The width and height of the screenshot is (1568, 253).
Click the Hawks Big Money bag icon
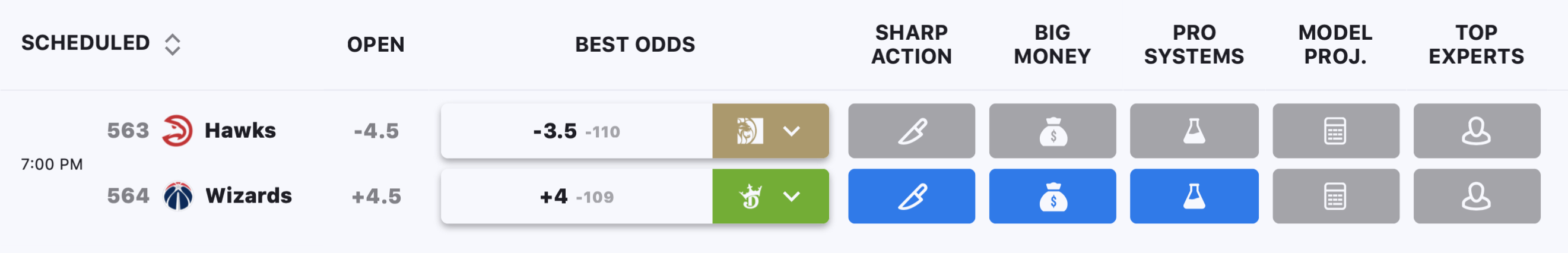(x=1052, y=131)
